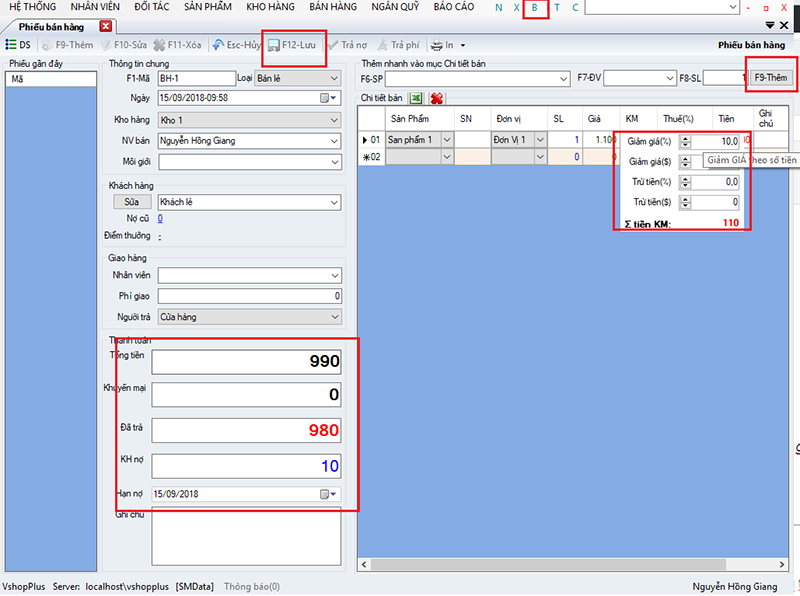Screen dimensions: 800x596
Task: Open the NV bán dropdown list
Action: pos(334,141)
